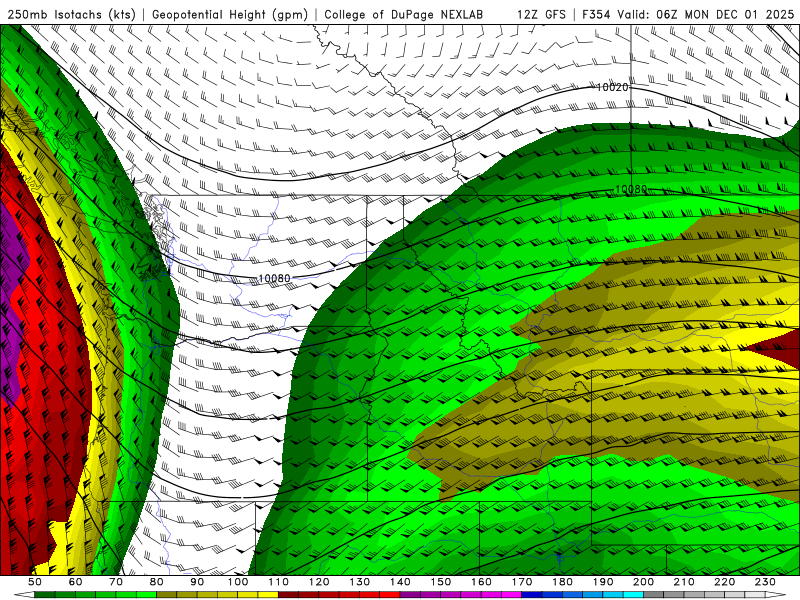Click the 'College of DuPage NEXLAB' text
Screen dimensions: 800x600
click(404, 15)
